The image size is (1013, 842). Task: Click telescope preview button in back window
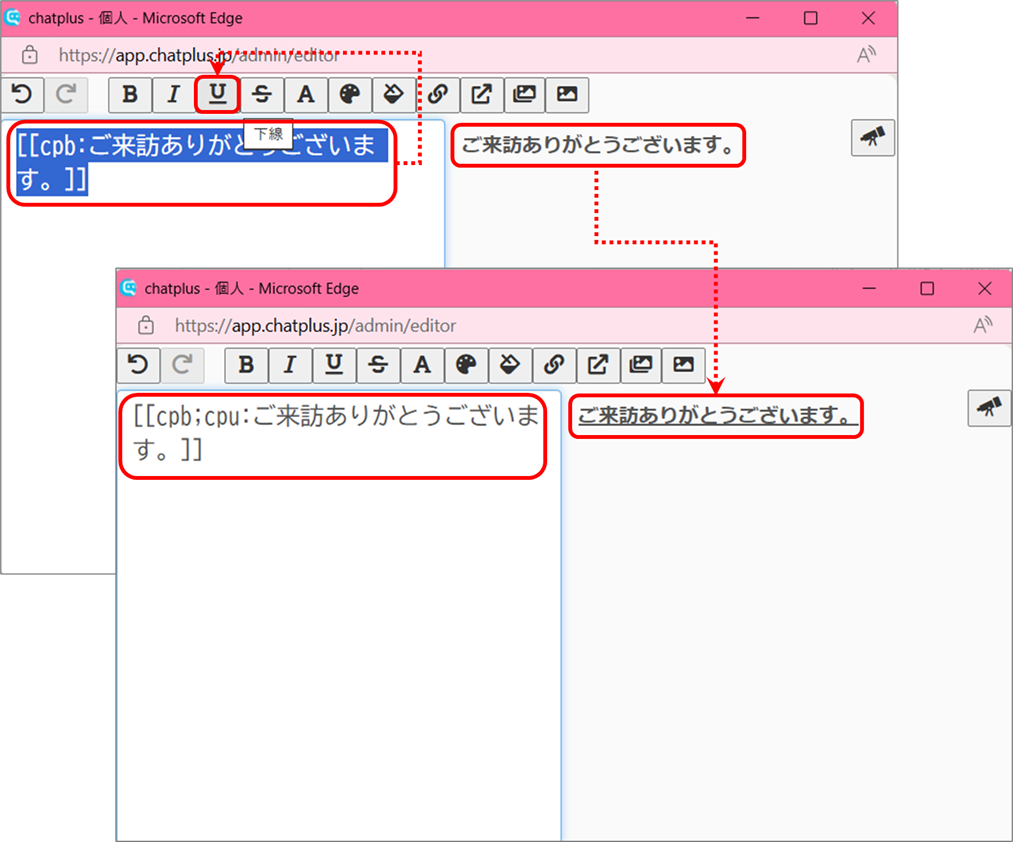coord(873,138)
